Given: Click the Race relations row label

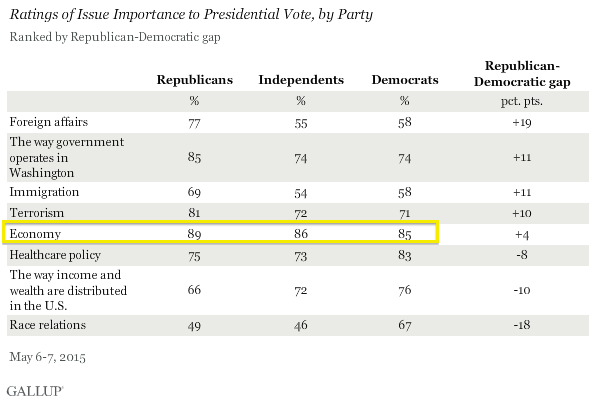Looking at the screenshot, I should pyautogui.click(x=48, y=325).
